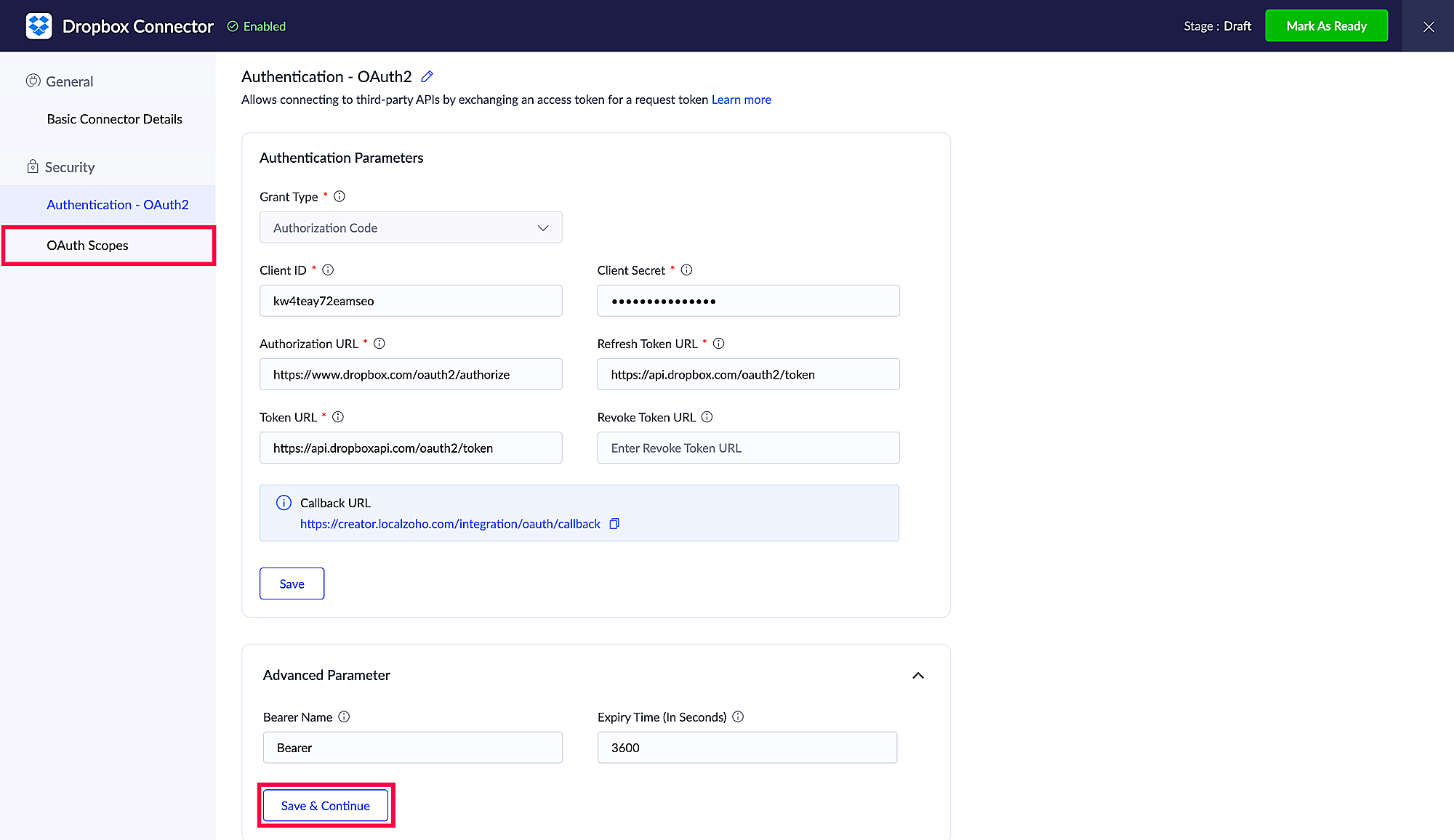1454x840 pixels.
Task: Click the info icon beside Client Secret
Action: (x=686, y=270)
